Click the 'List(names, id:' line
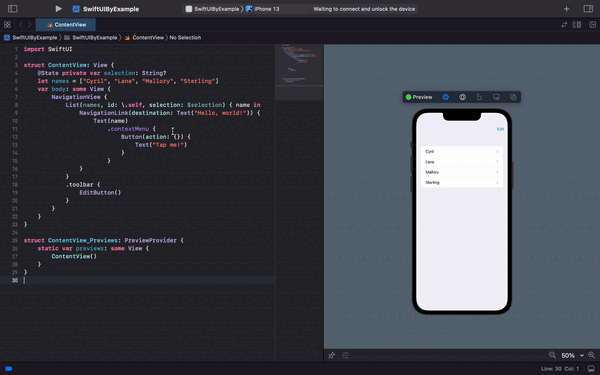 point(163,105)
